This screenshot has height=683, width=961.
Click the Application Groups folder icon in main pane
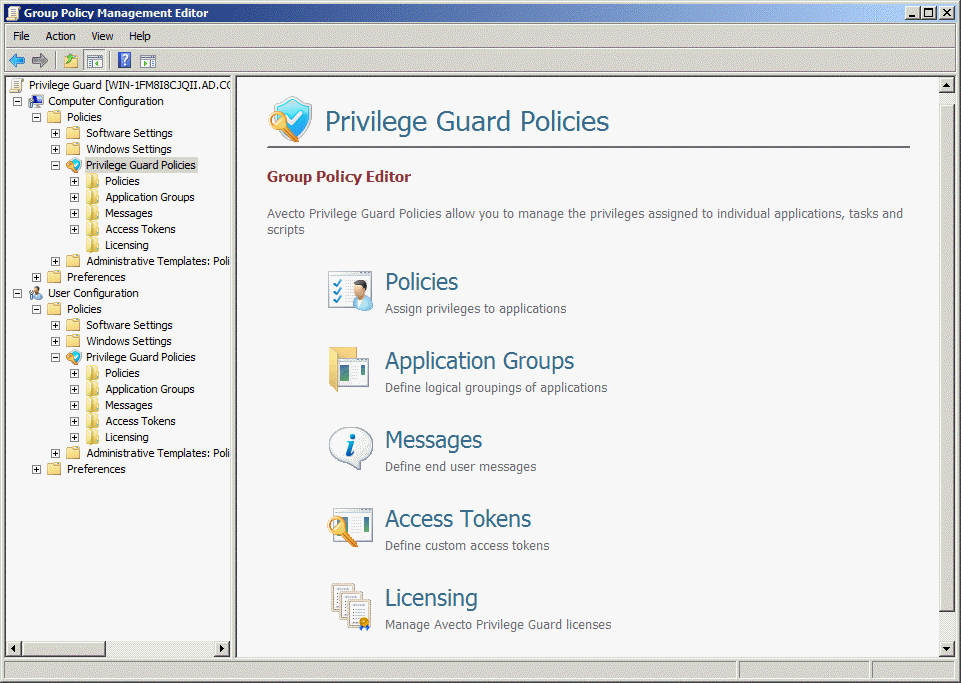pos(349,369)
